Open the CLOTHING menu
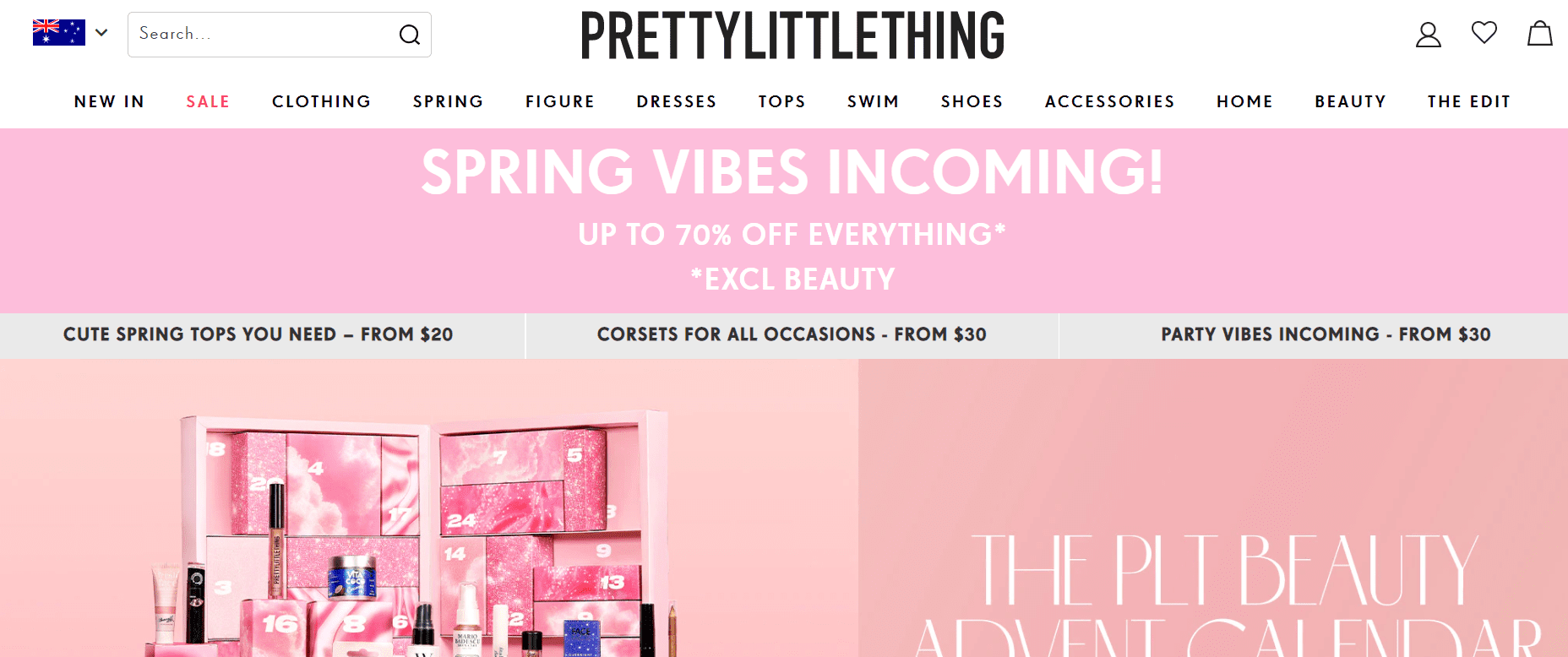1568x657 pixels. pos(322,101)
